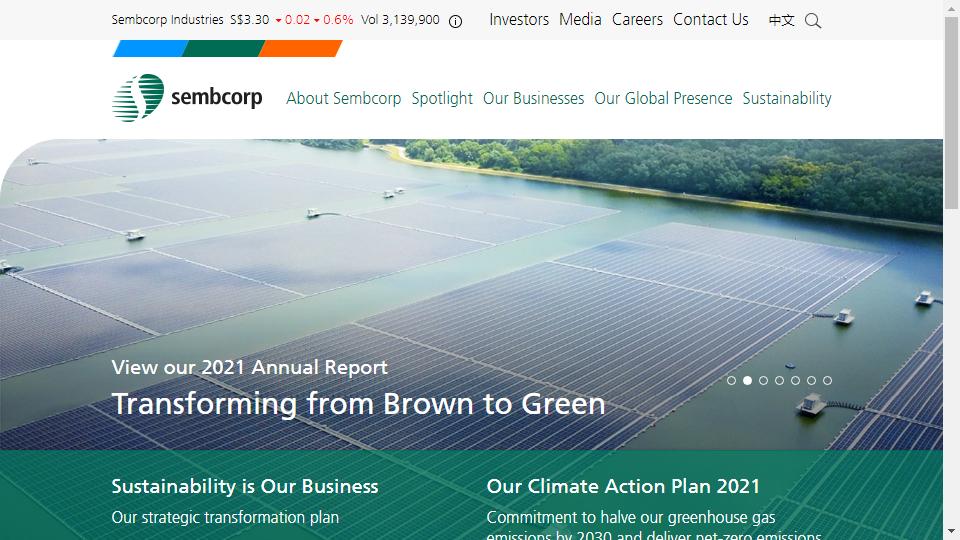Click the 0.02 price change value
Screen dimensions: 960x540
point(298,20)
